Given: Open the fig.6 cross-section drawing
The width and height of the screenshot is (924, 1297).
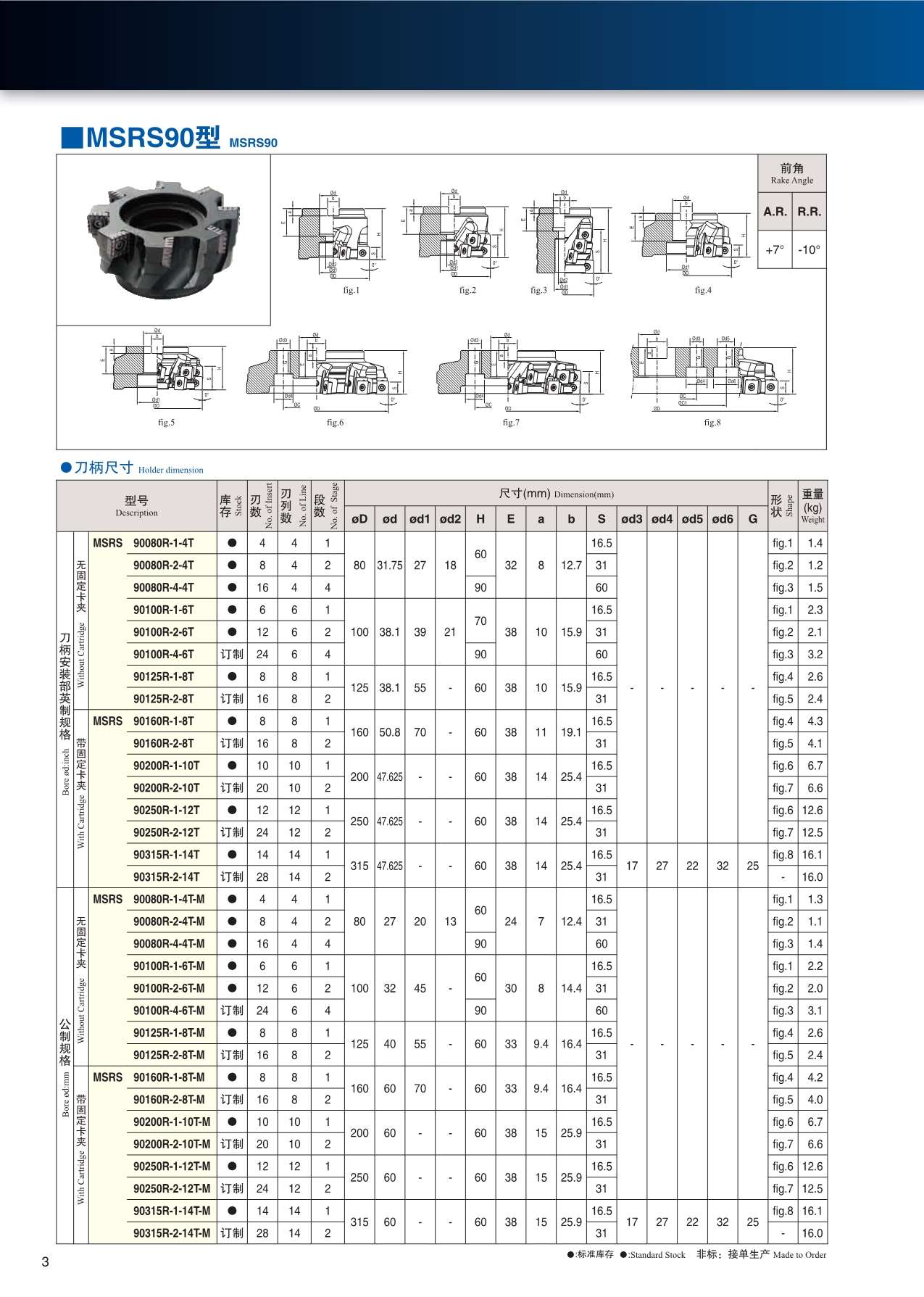Looking at the screenshot, I should (325, 373).
